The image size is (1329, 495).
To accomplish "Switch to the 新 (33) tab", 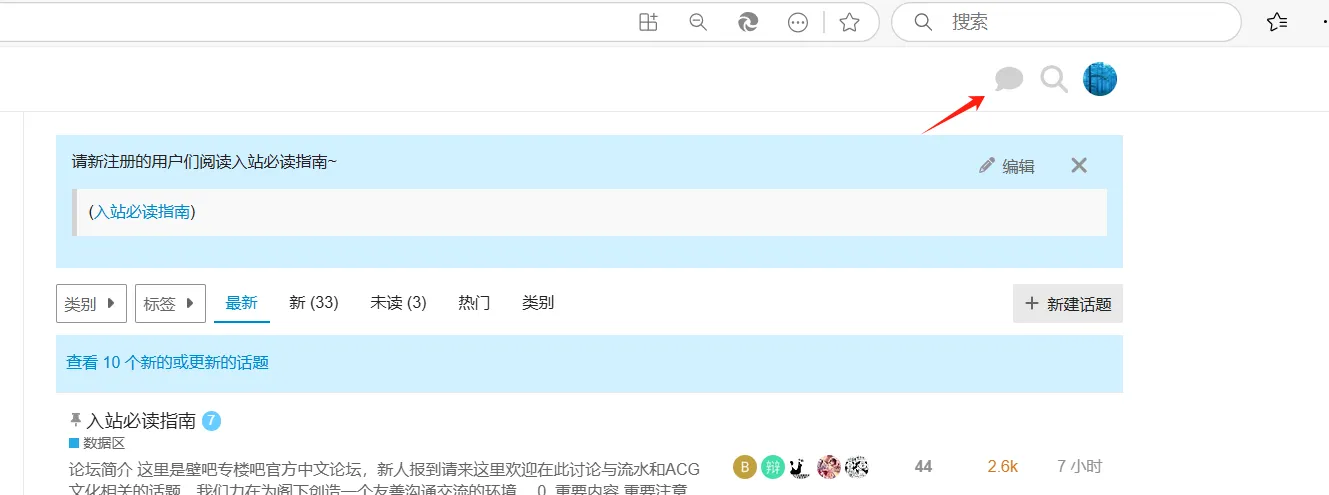I will tap(314, 302).
